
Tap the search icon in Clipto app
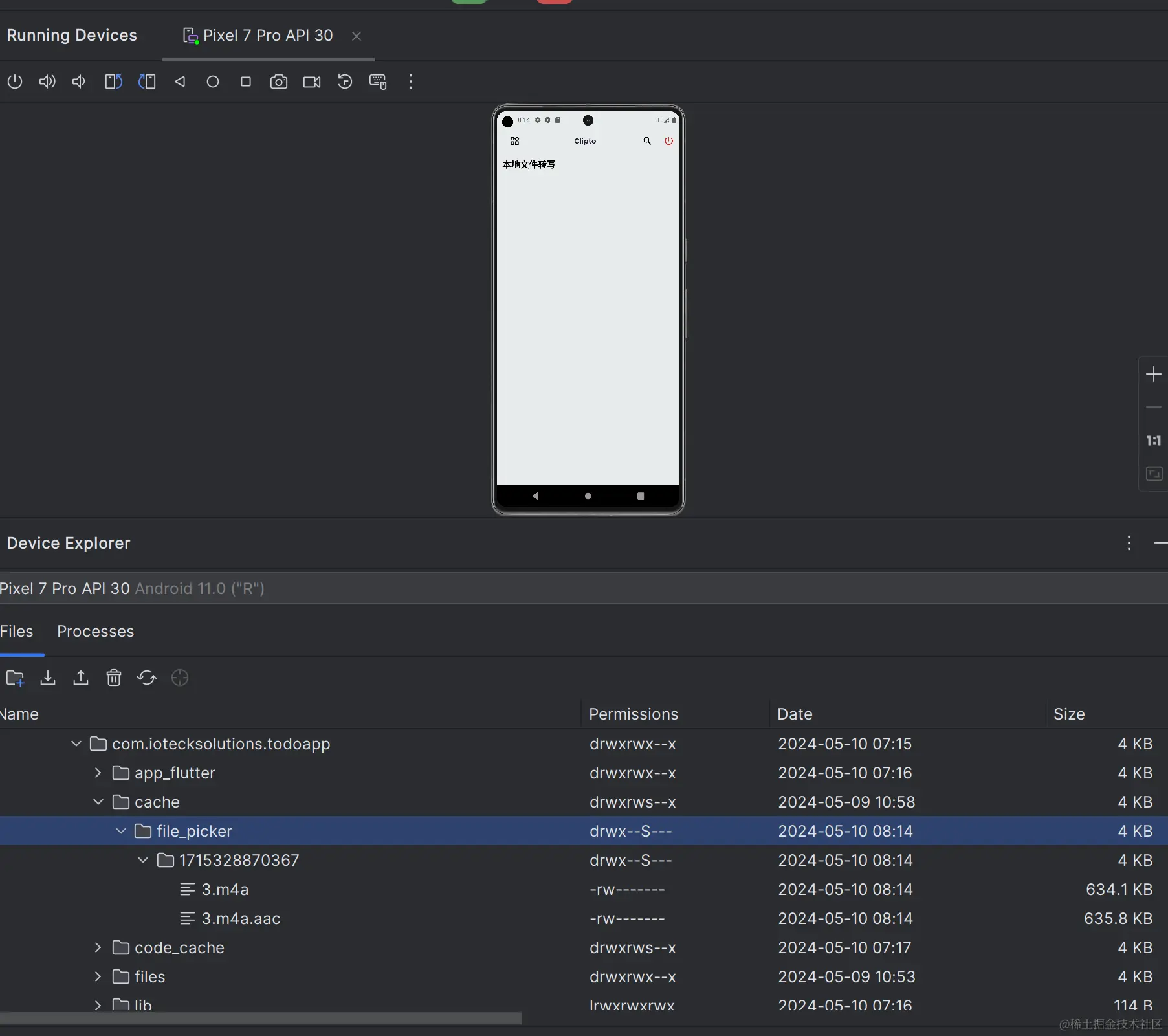[x=647, y=141]
